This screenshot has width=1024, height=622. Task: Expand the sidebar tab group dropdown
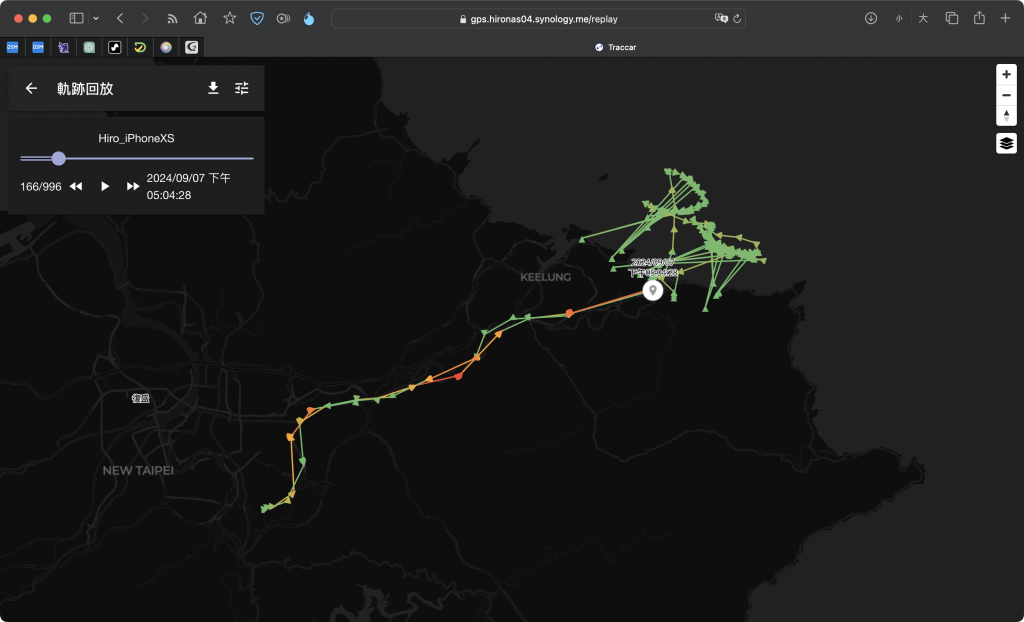click(96, 18)
